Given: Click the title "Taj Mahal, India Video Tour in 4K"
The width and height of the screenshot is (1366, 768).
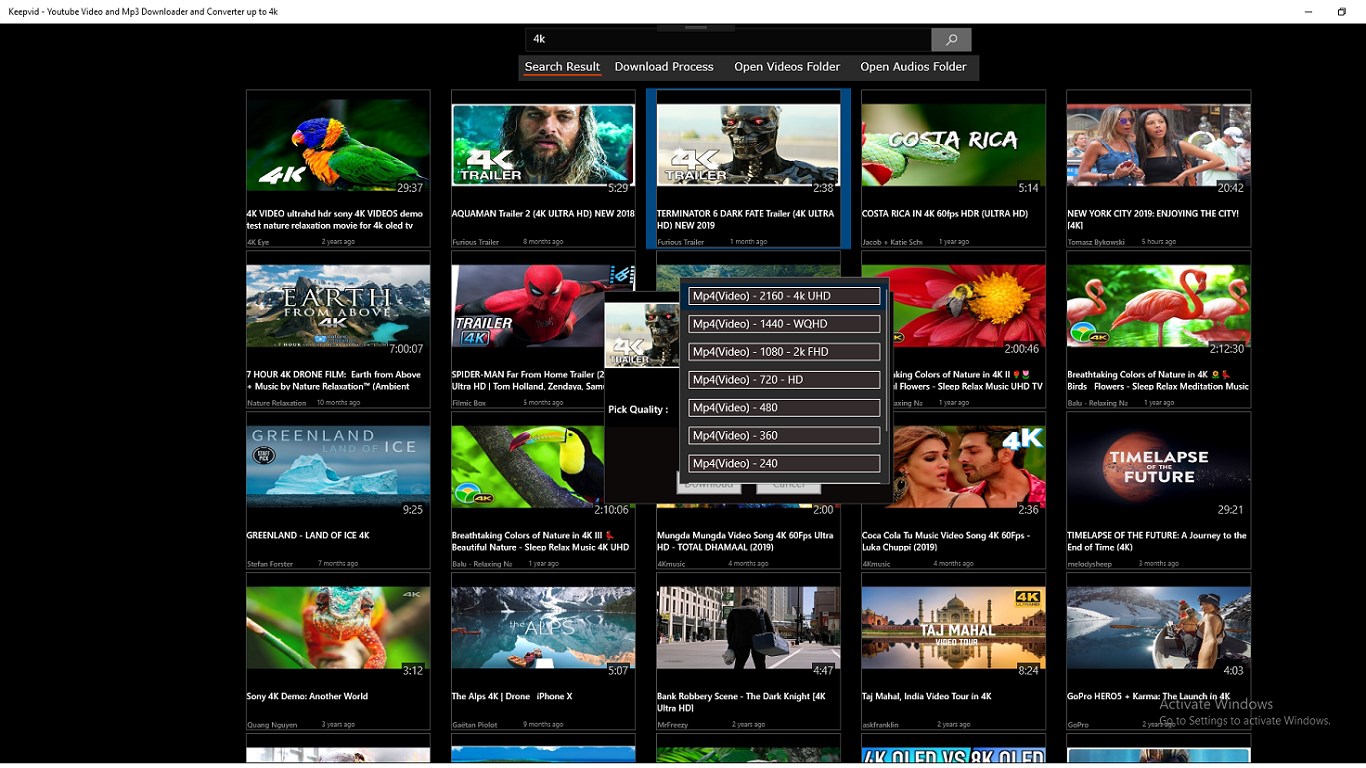Looking at the screenshot, I should tap(927, 697).
